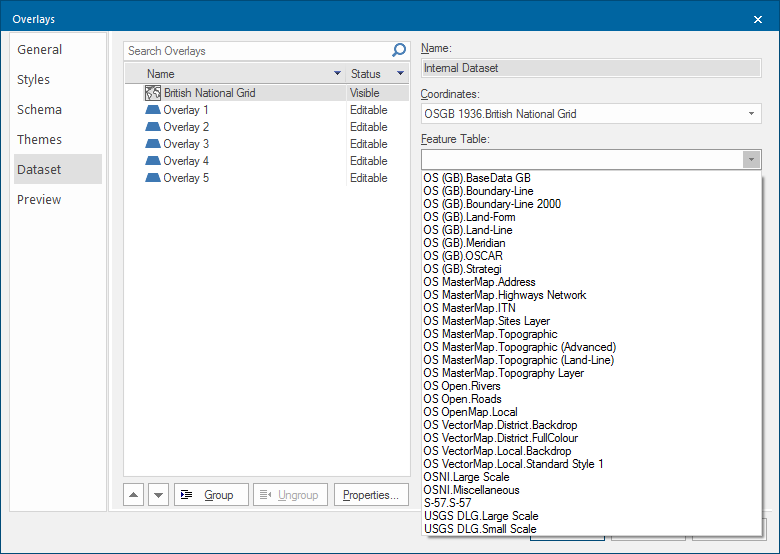The height and width of the screenshot is (554, 780).
Task: Click the Overlay 3 layer icon
Action: point(153,144)
